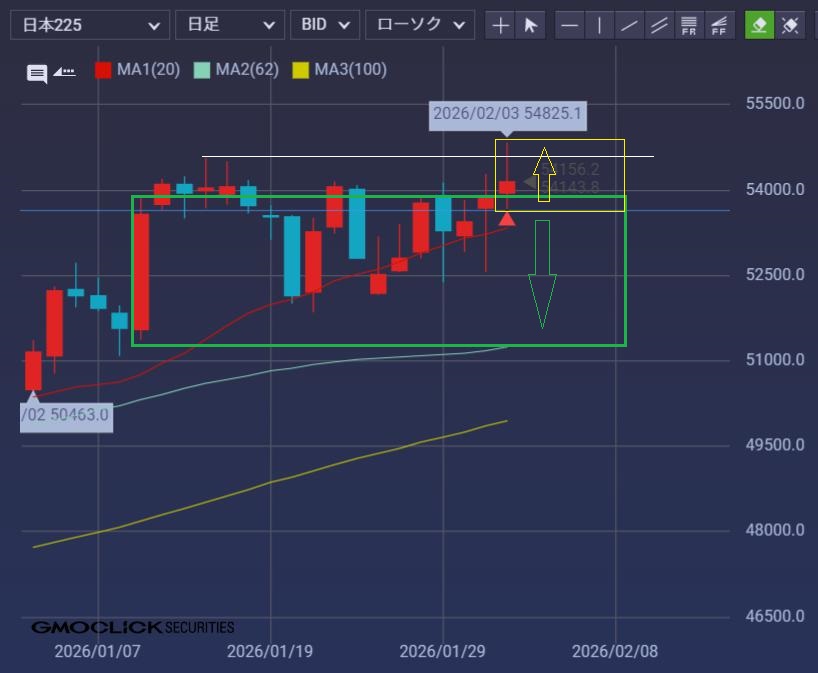Select the parallel channel line tool
The height and width of the screenshot is (673, 818).
[x=658, y=25]
